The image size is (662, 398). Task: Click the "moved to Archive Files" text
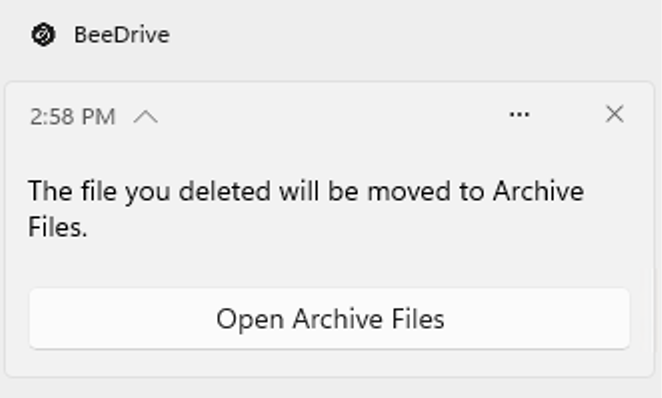click(x=306, y=209)
